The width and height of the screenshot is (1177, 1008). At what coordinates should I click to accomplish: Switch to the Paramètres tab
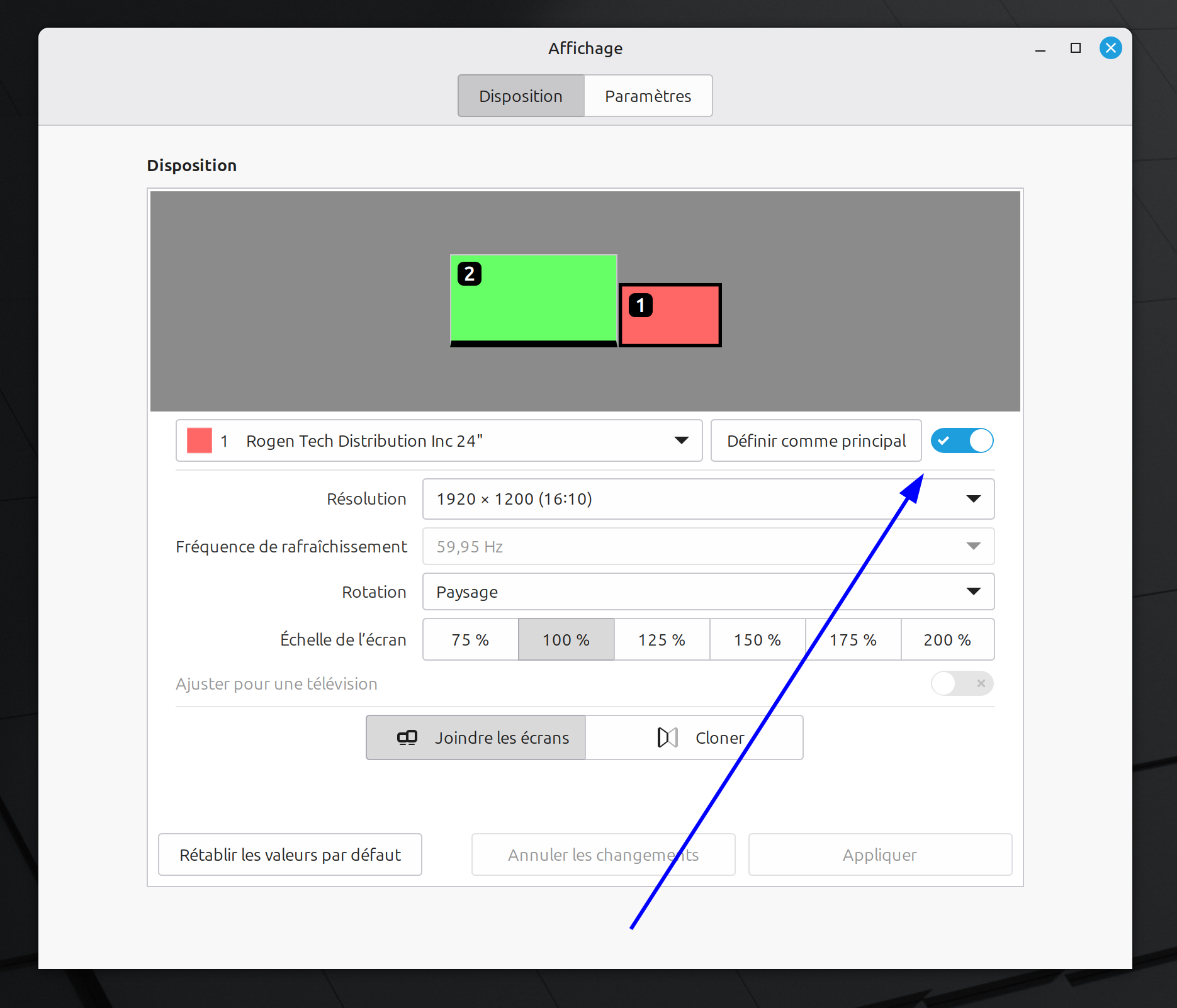pyautogui.click(x=648, y=96)
